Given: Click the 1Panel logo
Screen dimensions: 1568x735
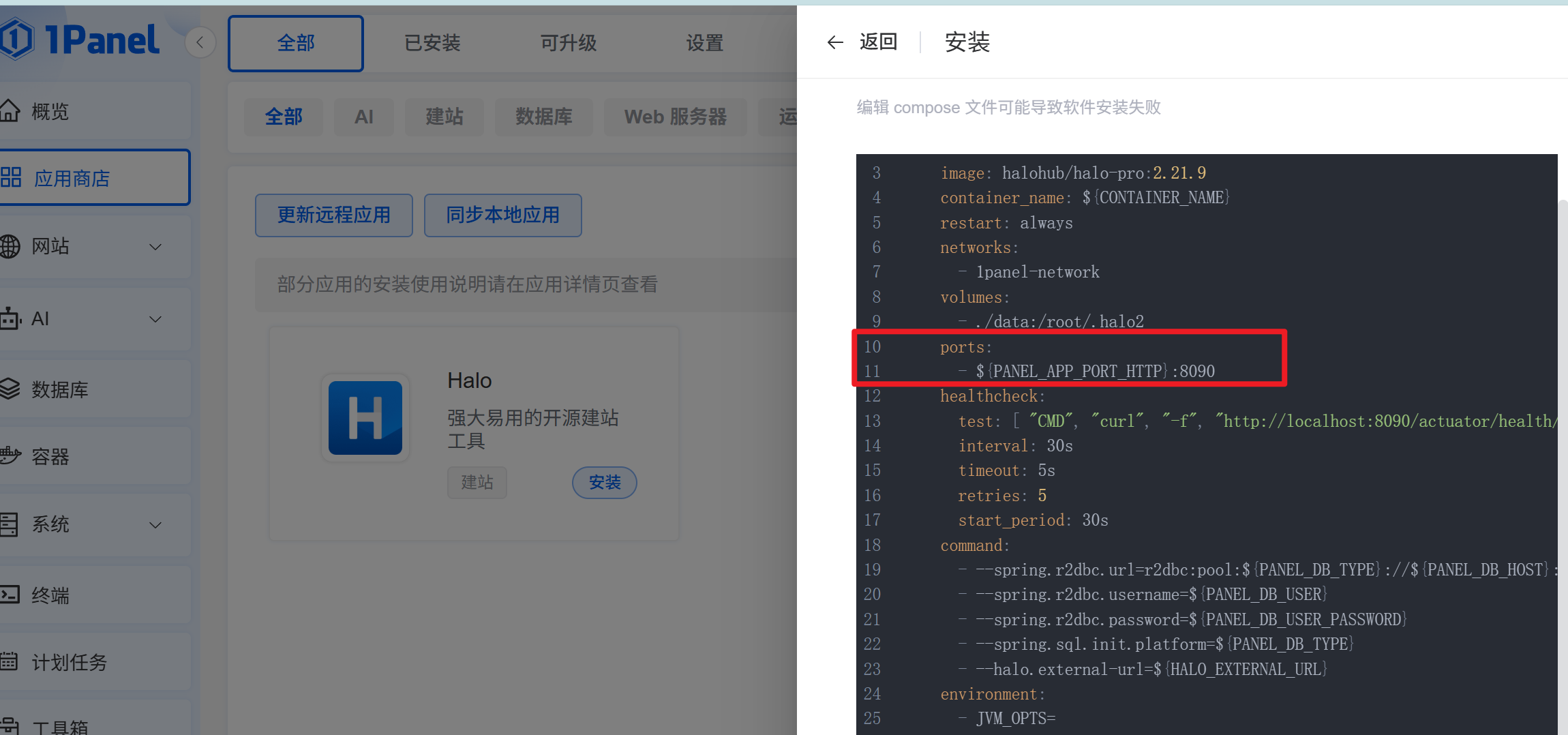Looking at the screenshot, I should pyautogui.click(x=80, y=39).
